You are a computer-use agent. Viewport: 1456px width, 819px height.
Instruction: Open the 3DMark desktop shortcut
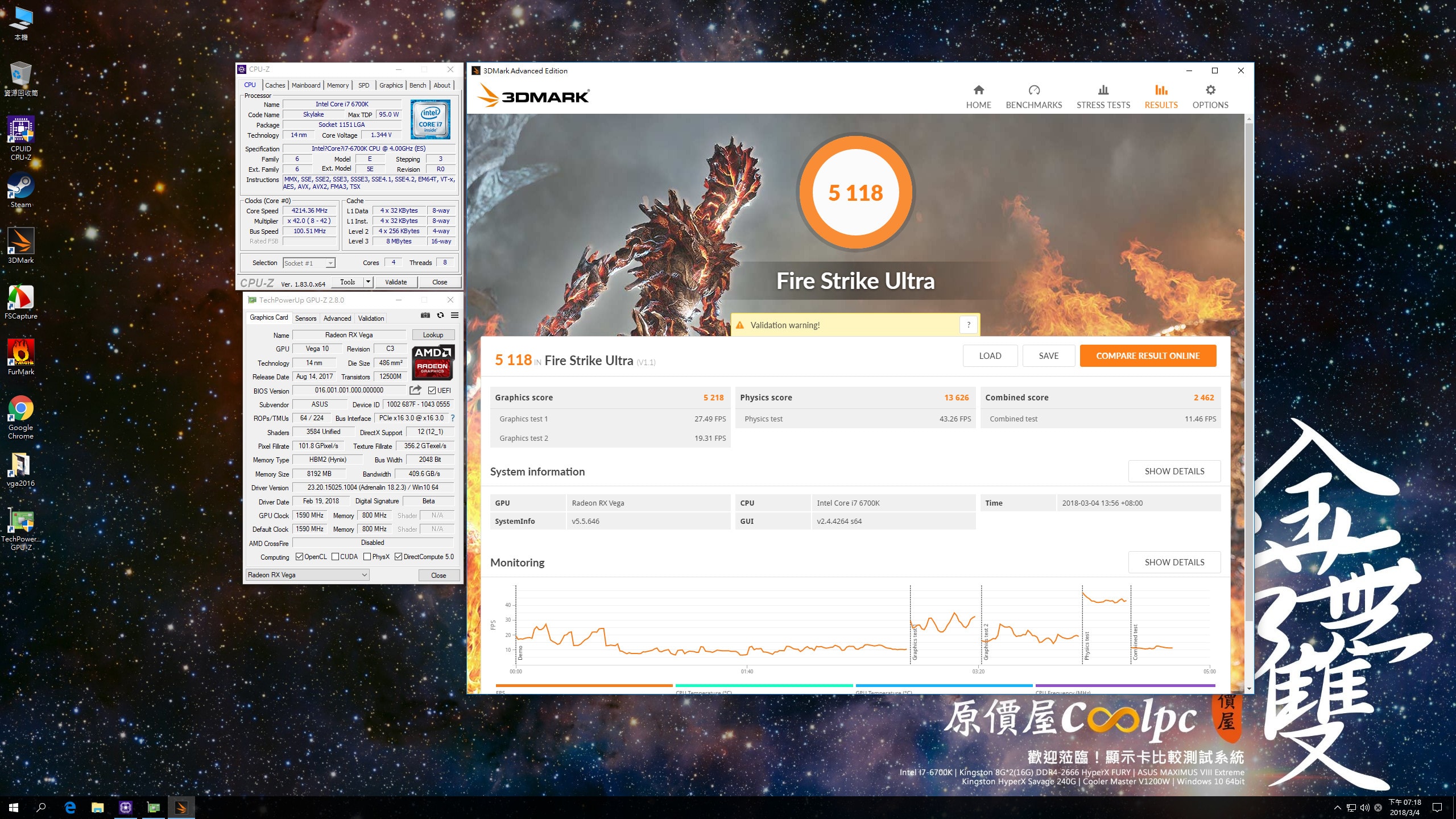(x=21, y=246)
